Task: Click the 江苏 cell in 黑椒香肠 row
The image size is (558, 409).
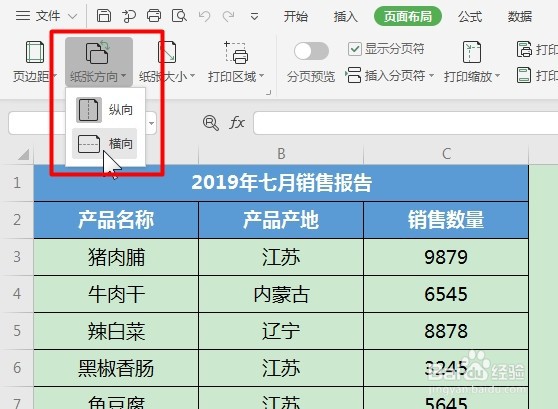Action: [x=281, y=368]
